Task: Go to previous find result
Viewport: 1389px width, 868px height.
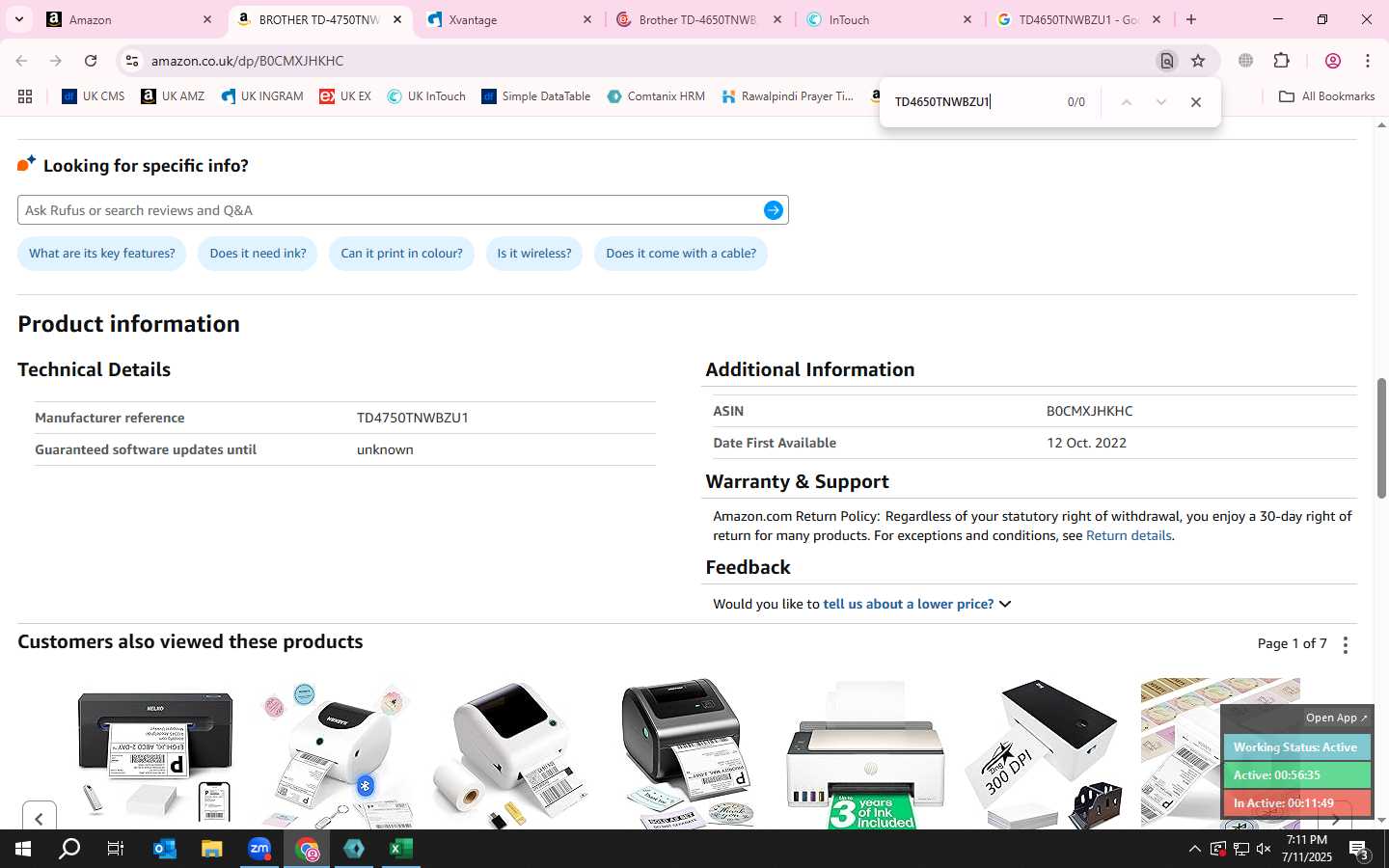Action: pos(1126,102)
